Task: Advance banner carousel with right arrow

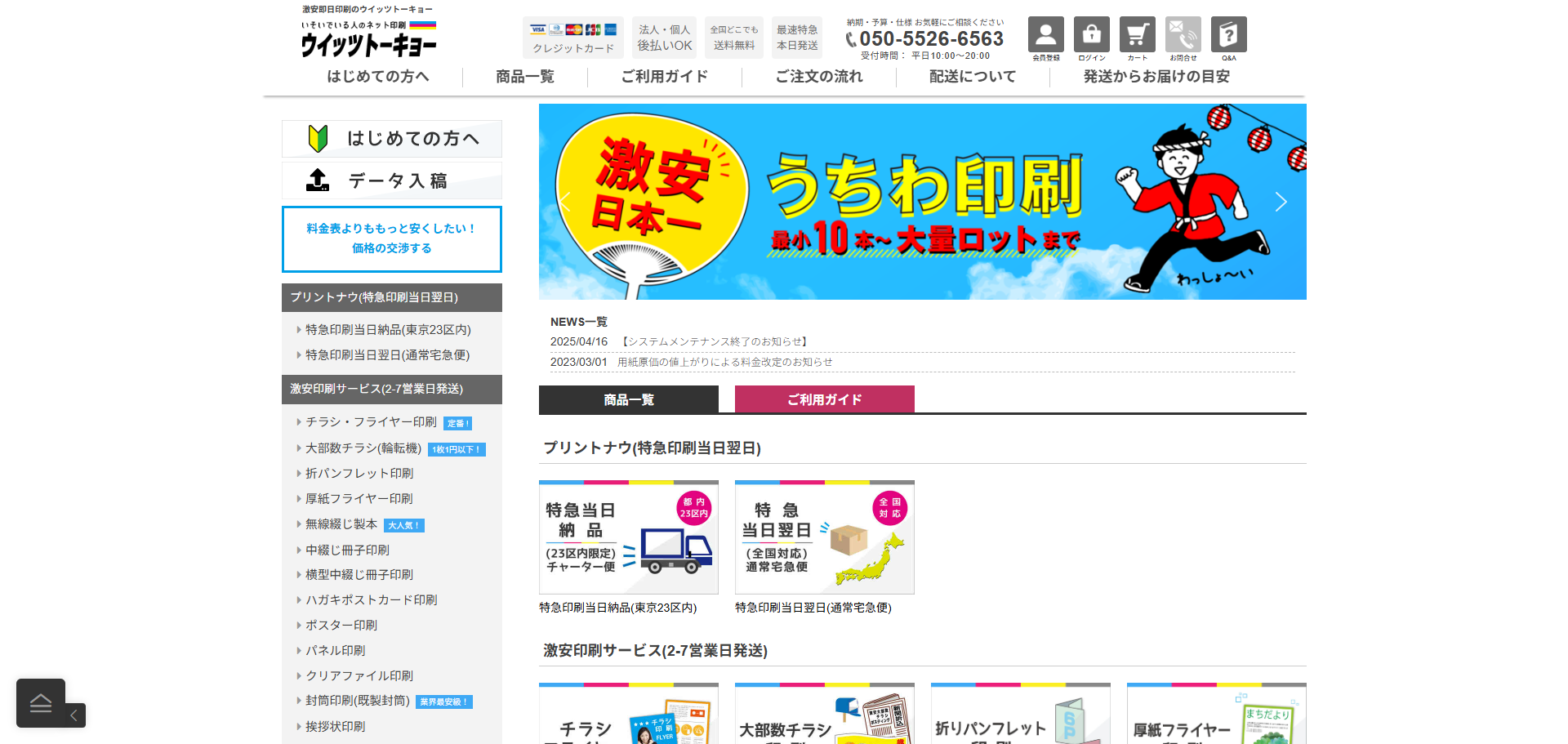Action: pos(1281,202)
